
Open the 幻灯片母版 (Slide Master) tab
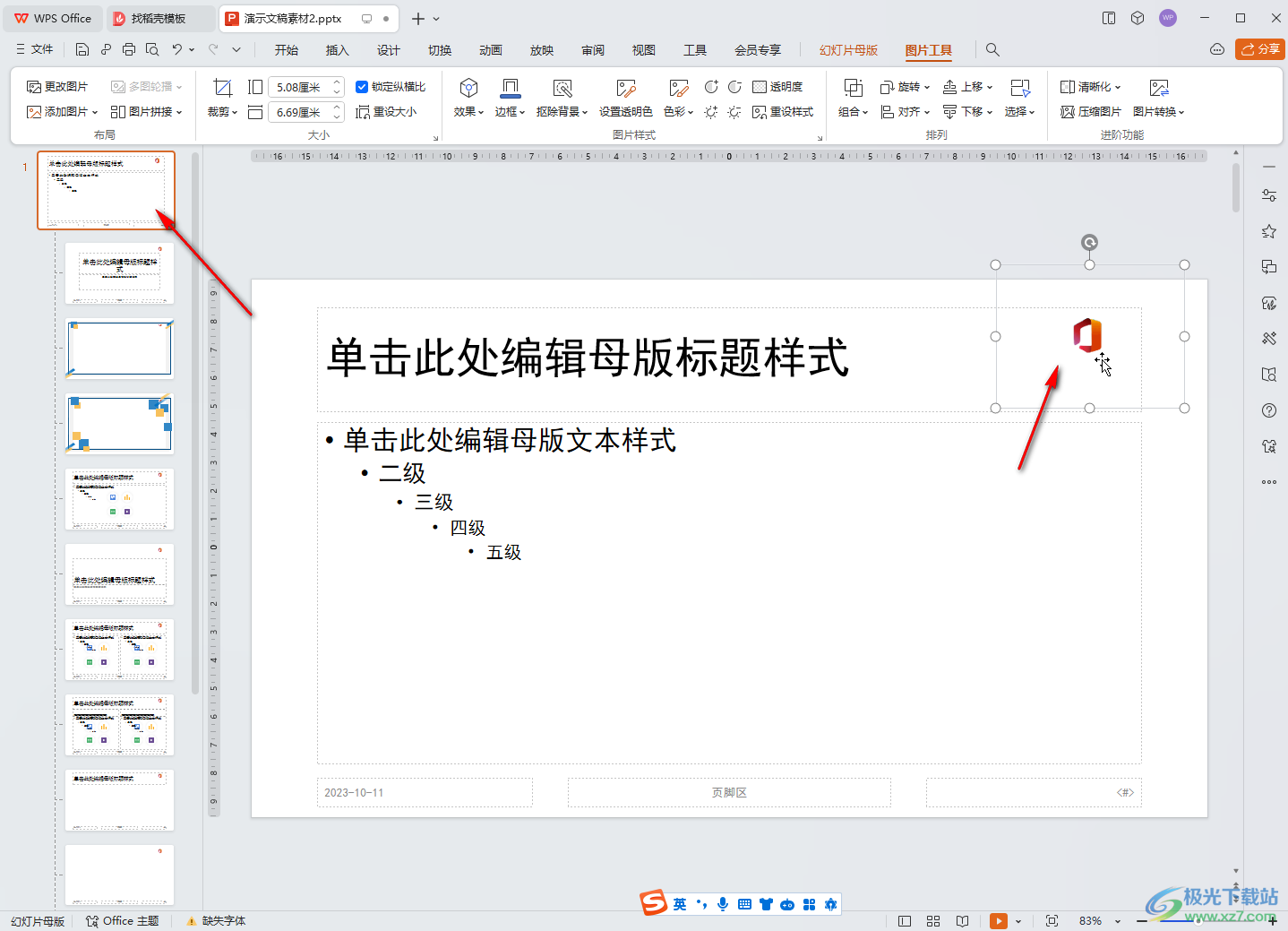[x=848, y=50]
